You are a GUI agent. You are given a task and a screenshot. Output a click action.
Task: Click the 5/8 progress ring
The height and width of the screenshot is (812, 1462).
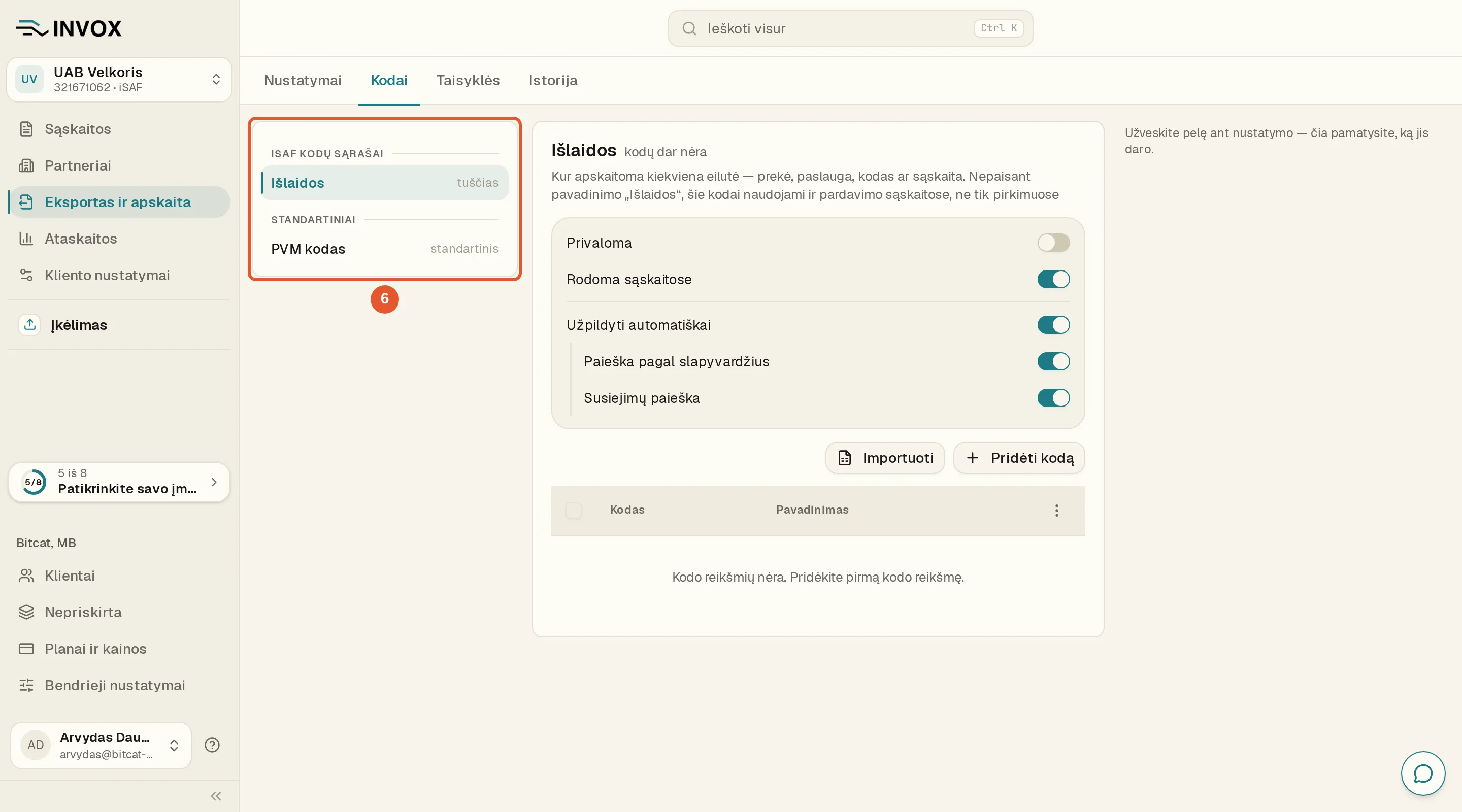click(34, 482)
